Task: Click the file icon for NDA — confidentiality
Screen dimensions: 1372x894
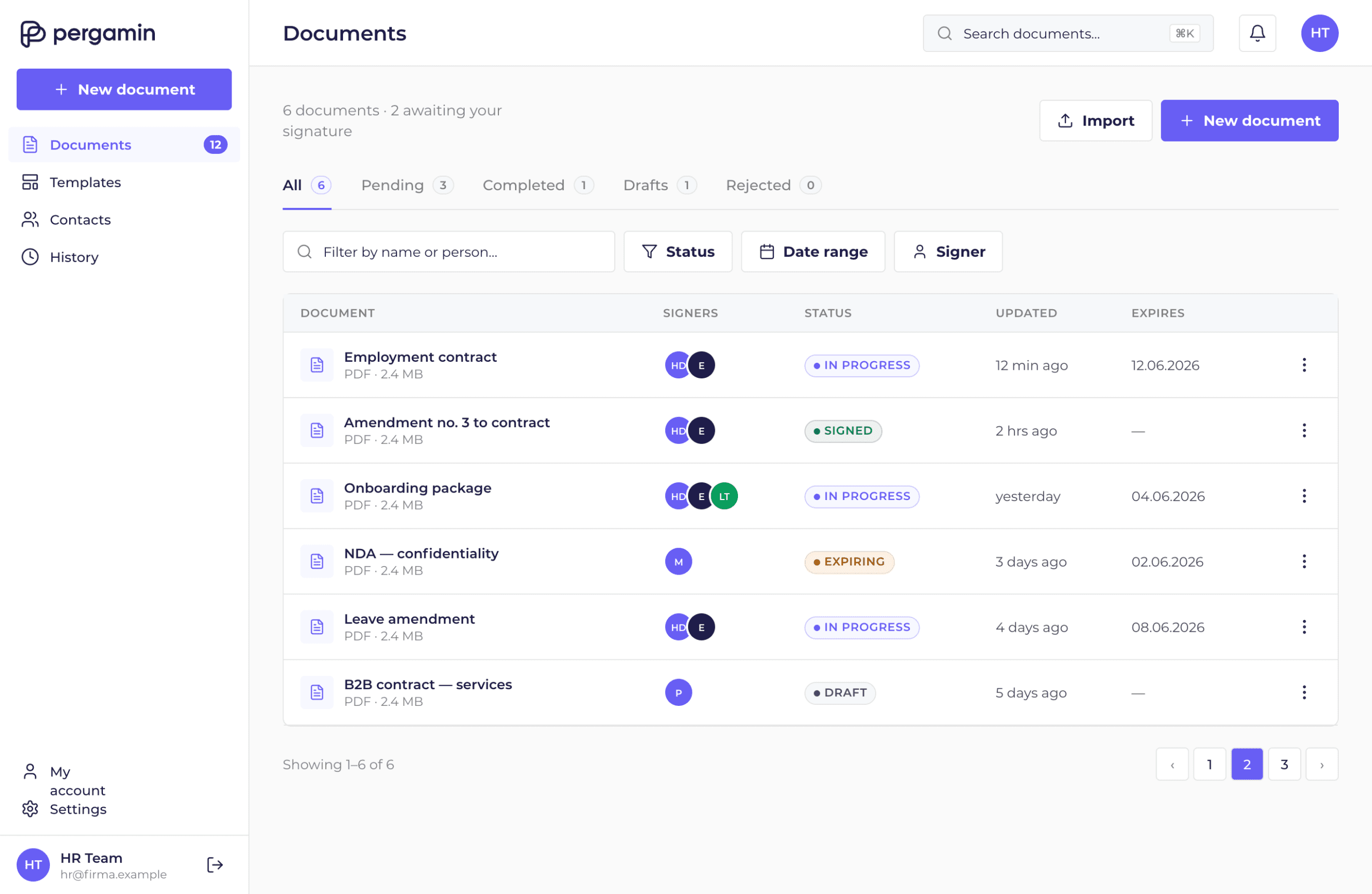Action: click(x=317, y=561)
